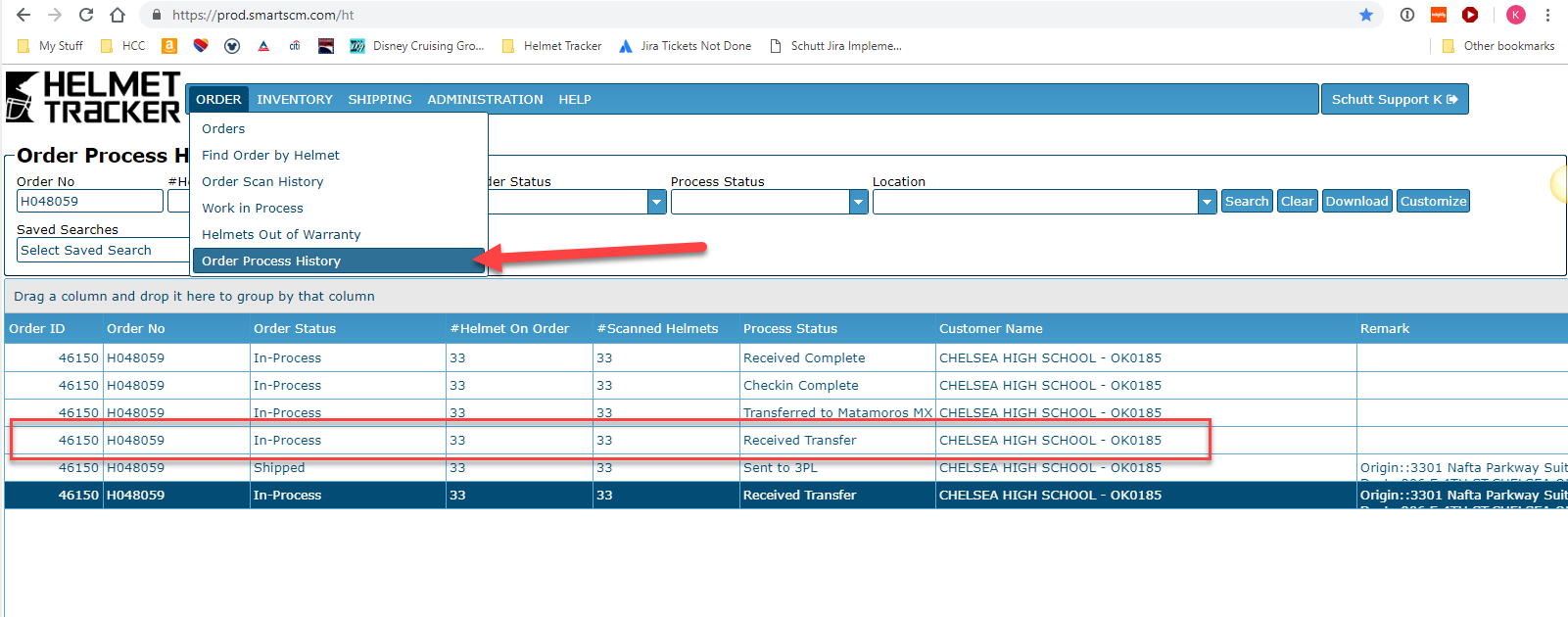Bookmark page using the star icon

[x=1366, y=15]
